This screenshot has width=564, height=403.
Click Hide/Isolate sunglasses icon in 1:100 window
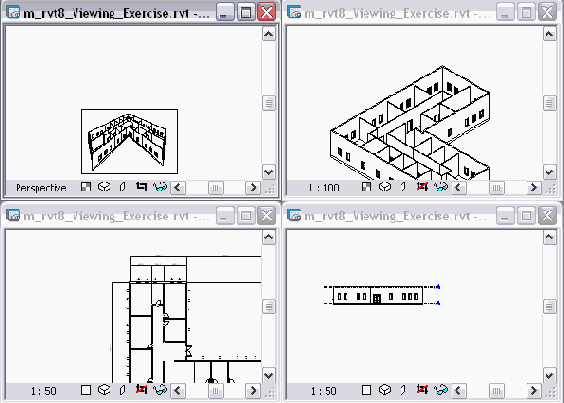[x=441, y=187]
